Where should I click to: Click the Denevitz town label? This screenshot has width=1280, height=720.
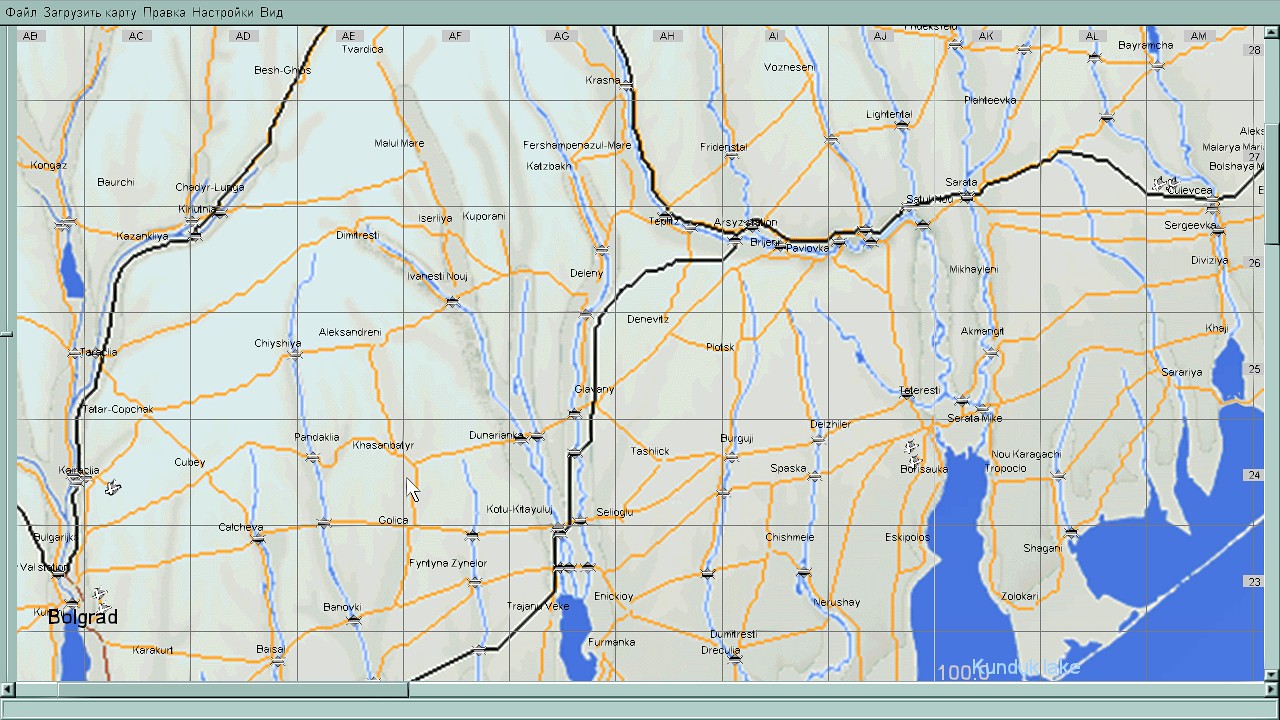[648, 319]
